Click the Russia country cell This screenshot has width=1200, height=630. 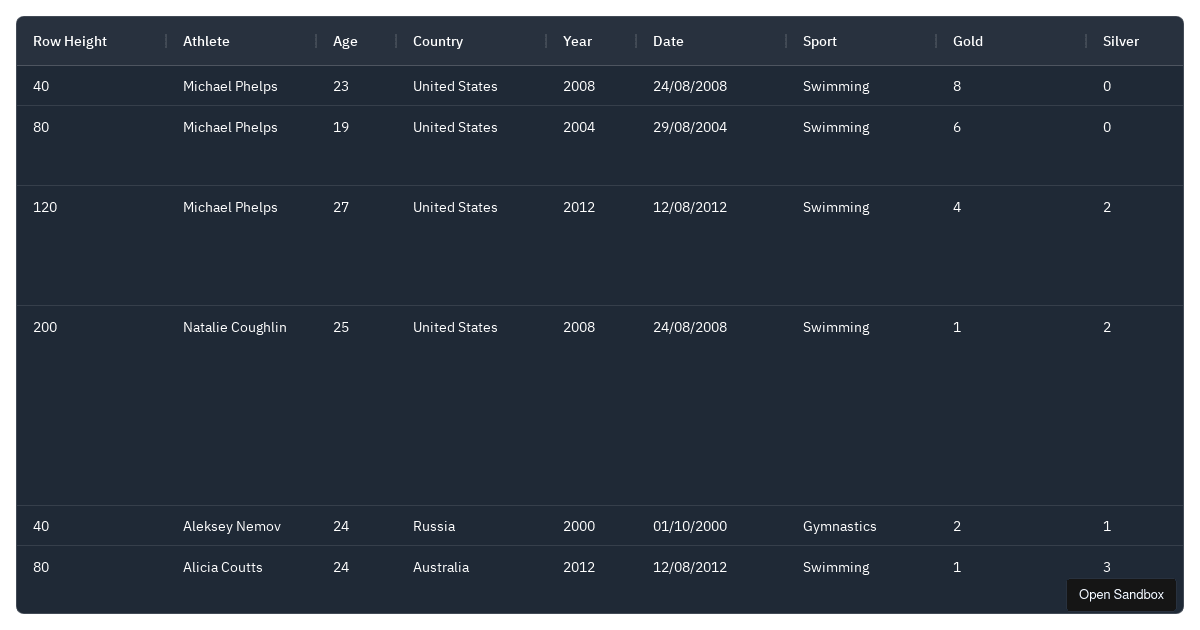434,526
